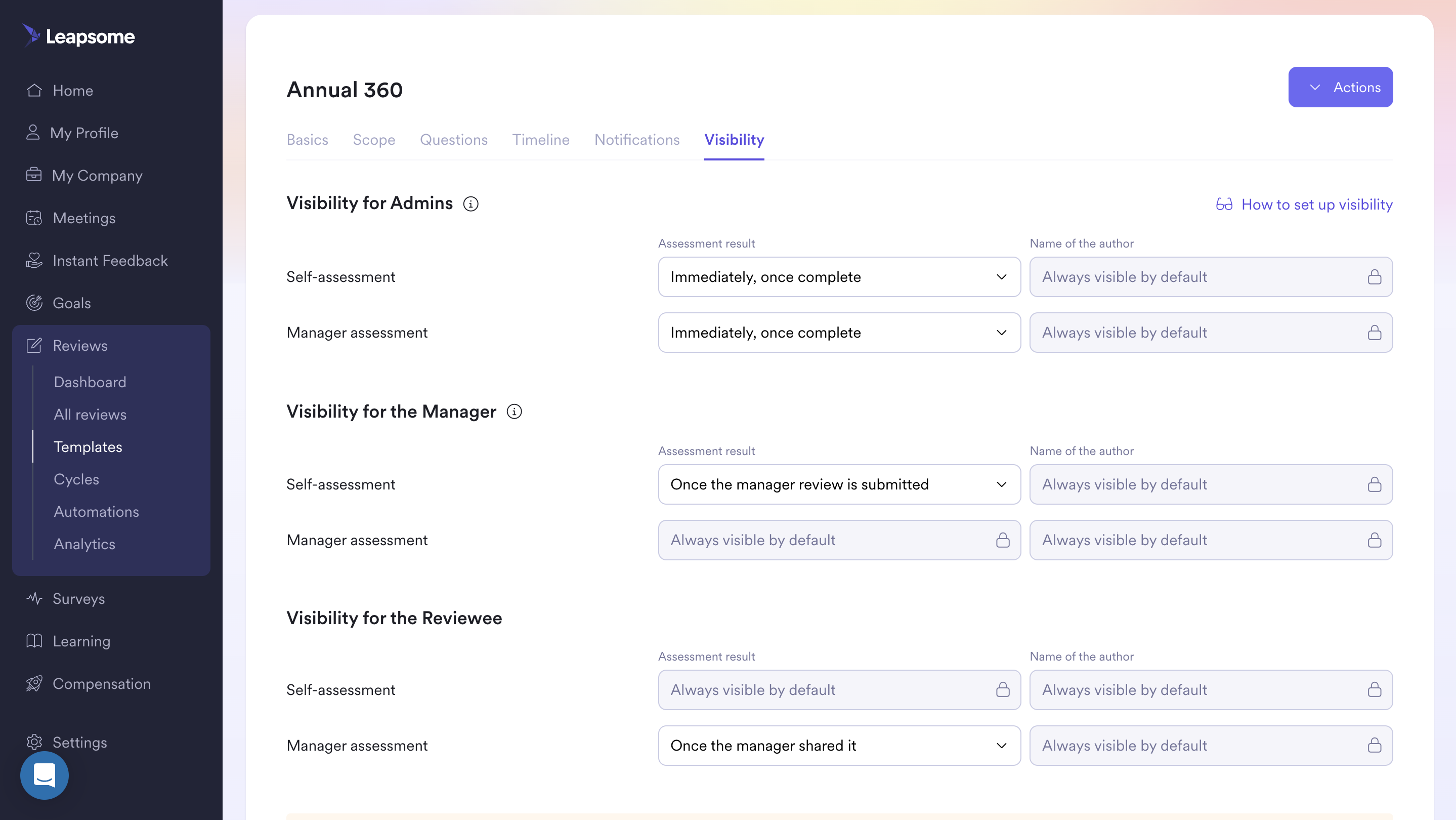Open the Actions dropdown button
Screen dimensions: 1456x820
pos(1340,87)
